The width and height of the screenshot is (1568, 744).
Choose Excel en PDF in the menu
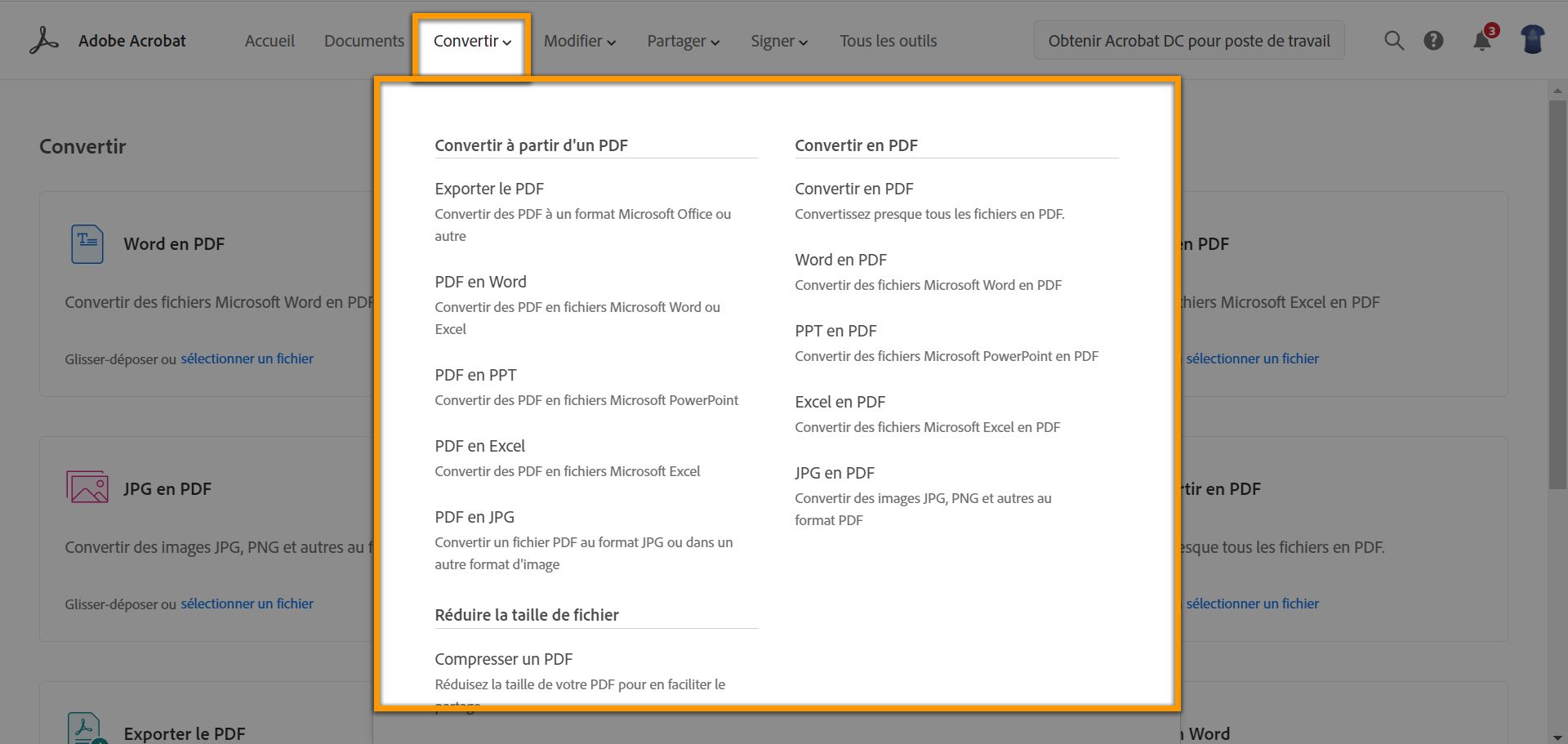pyautogui.click(x=840, y=402)
